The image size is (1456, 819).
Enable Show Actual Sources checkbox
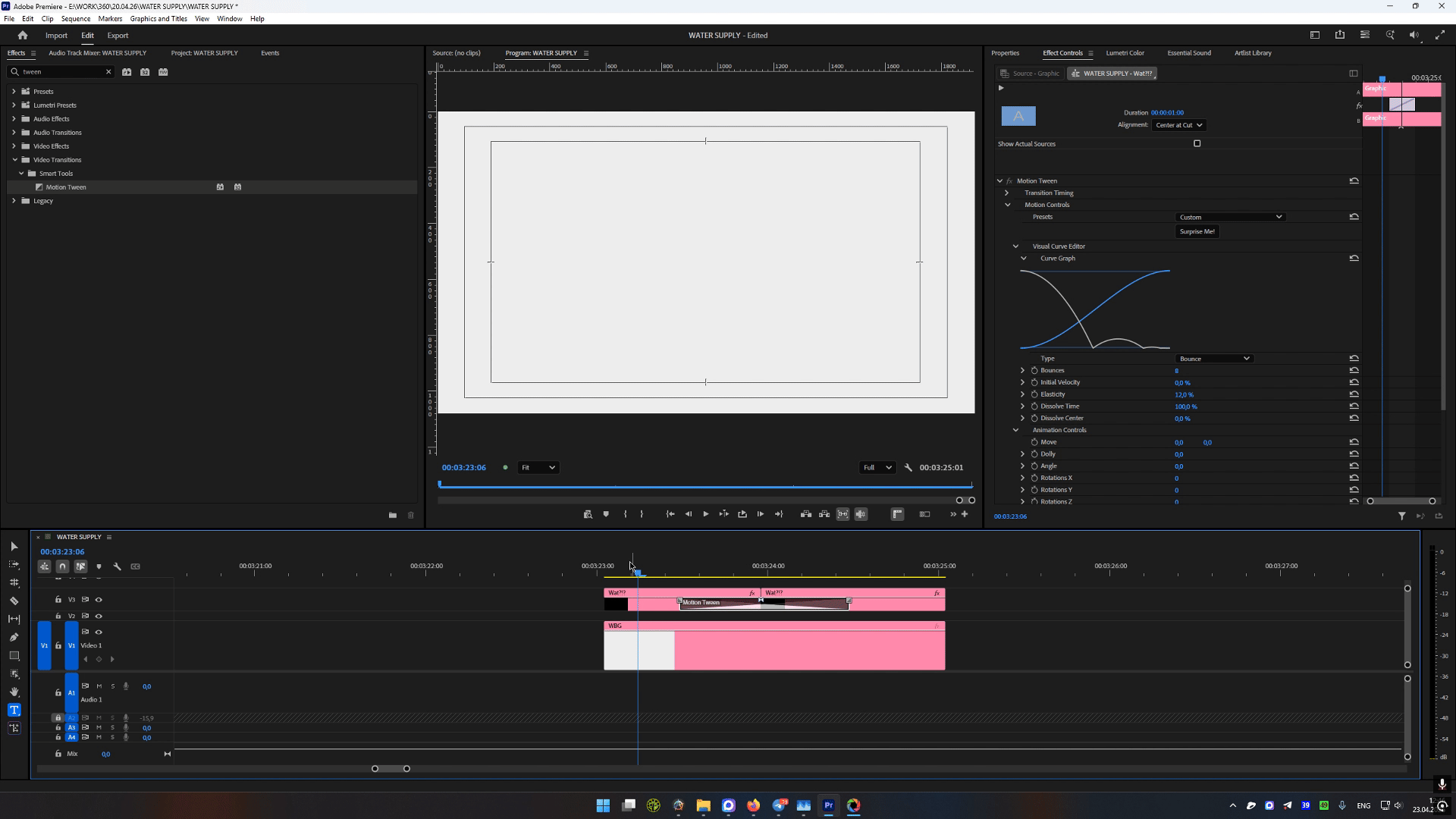1197,143
